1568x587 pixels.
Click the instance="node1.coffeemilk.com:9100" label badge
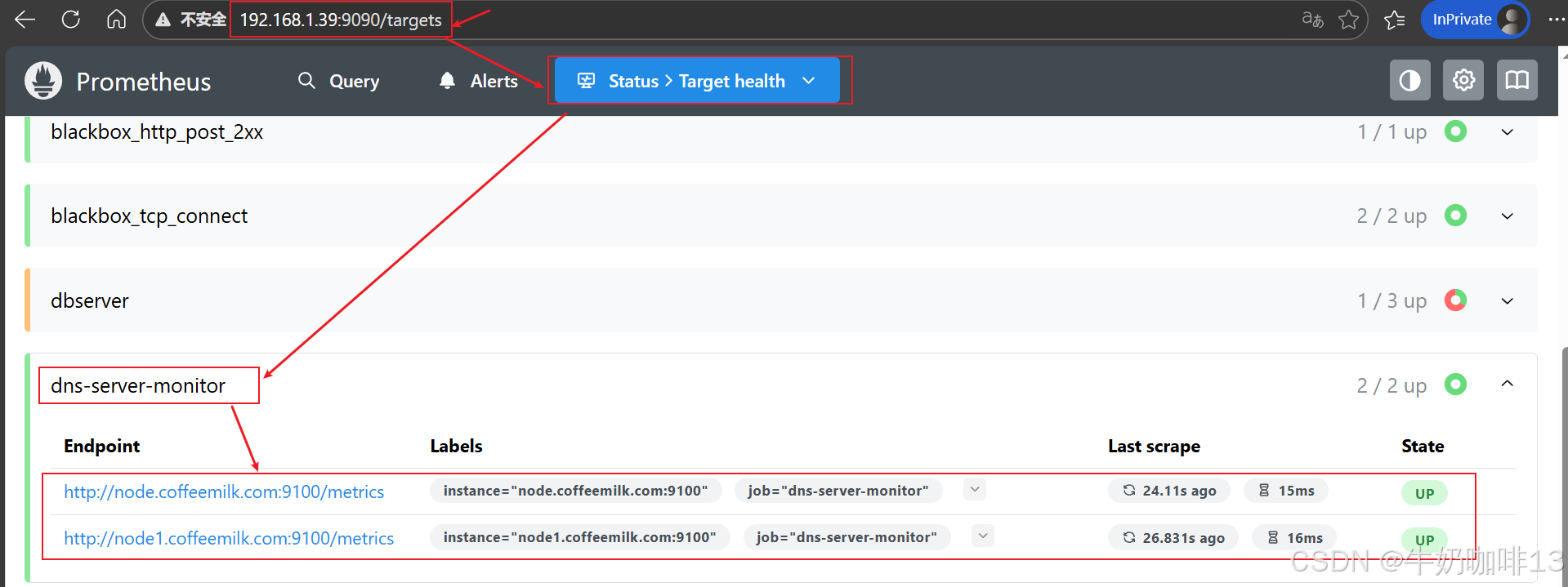click(x=580, y=537)
